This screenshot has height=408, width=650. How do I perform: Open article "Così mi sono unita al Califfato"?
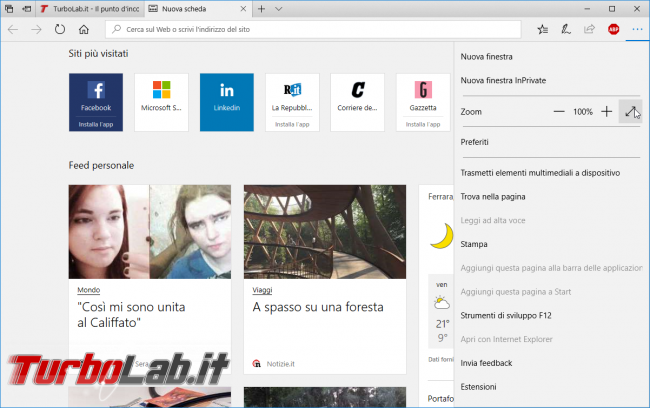coord(131,315)
